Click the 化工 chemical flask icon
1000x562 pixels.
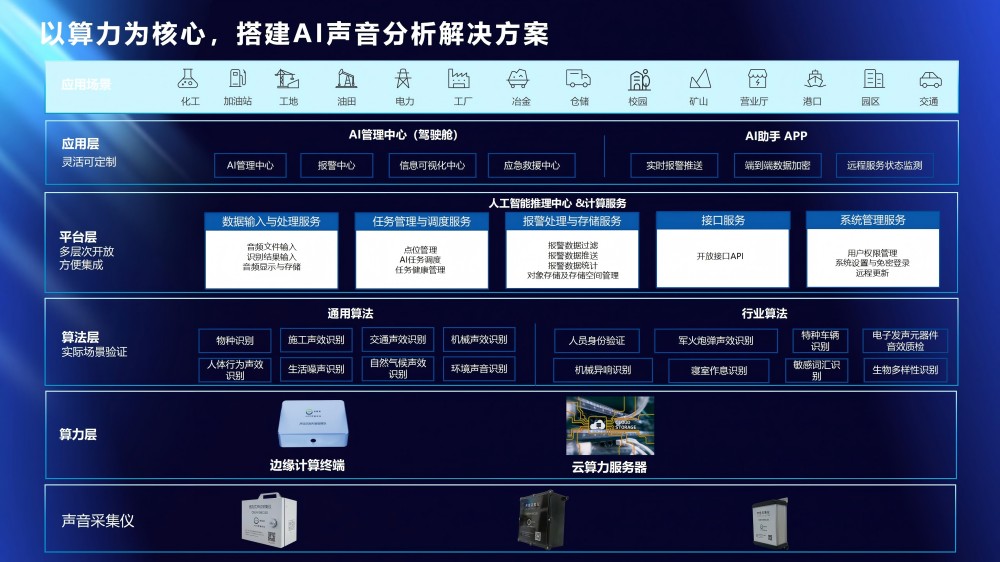pos(189,79)
